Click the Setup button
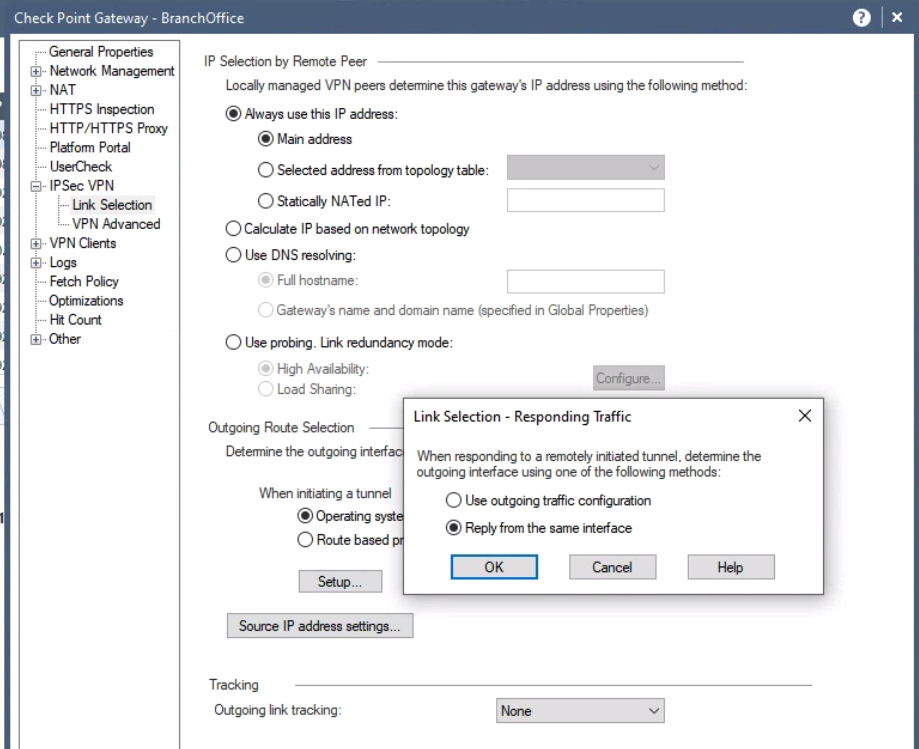Screen dimensions: 919x749 pyautogui.click(x=339, y=581)
